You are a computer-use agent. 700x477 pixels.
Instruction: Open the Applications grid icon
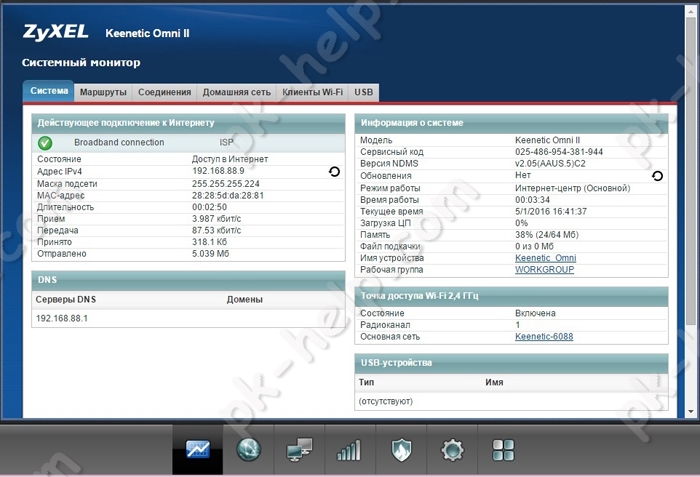tap(503, 449)
